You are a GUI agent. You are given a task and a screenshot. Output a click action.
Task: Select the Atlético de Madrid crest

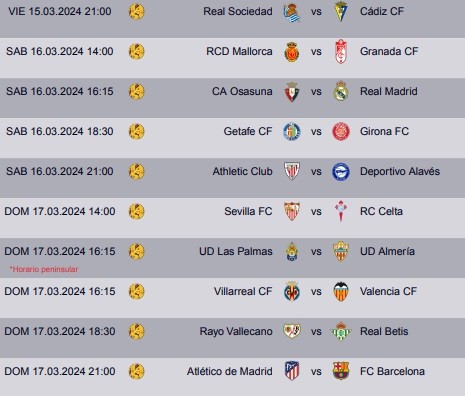coord(292,371)
